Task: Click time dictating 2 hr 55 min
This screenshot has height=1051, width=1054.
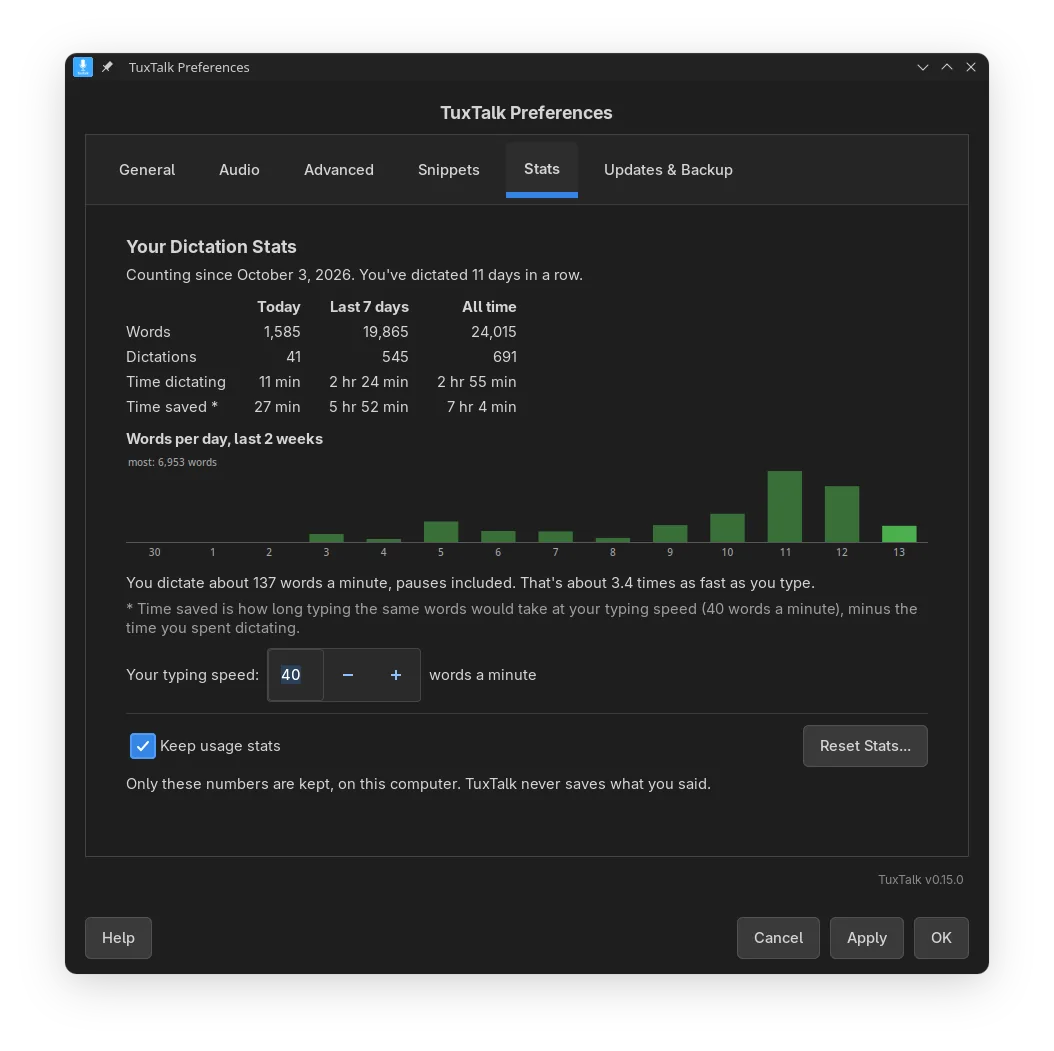Action: point(477,382)
